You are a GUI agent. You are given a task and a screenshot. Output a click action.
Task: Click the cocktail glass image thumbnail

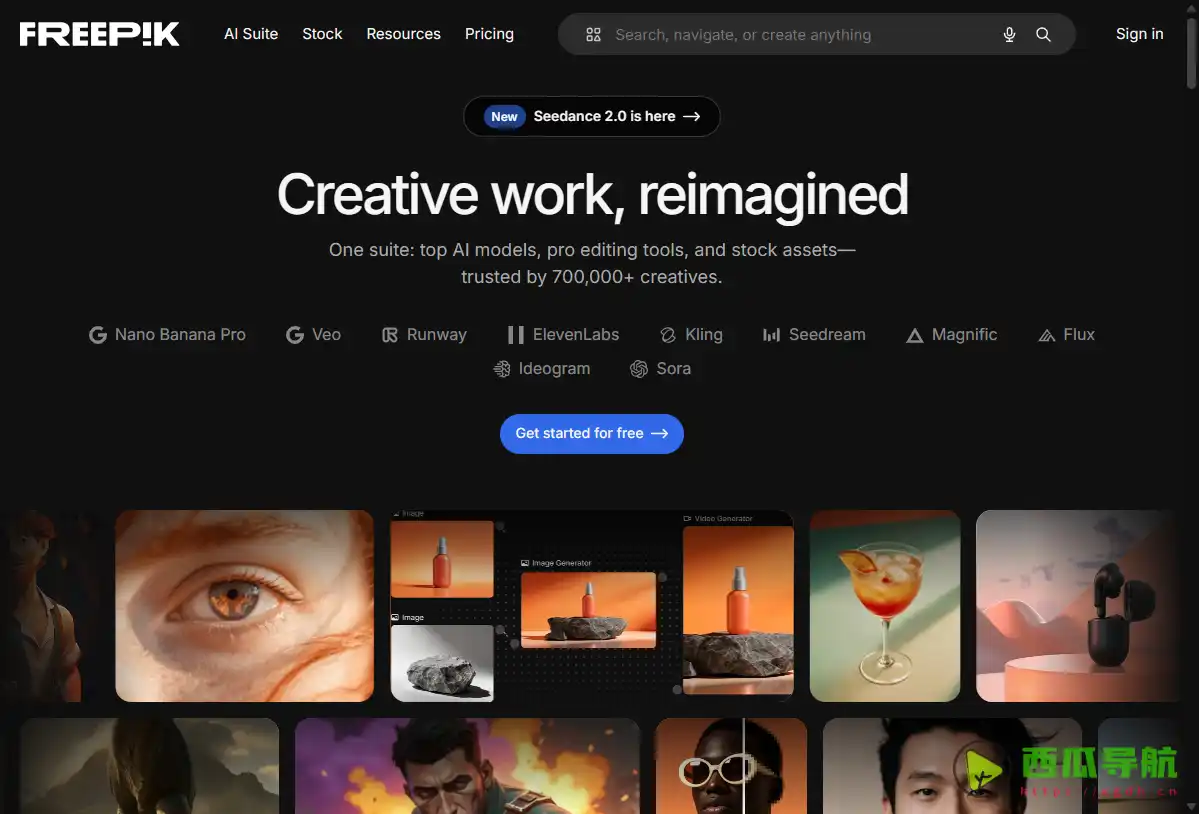885,606
